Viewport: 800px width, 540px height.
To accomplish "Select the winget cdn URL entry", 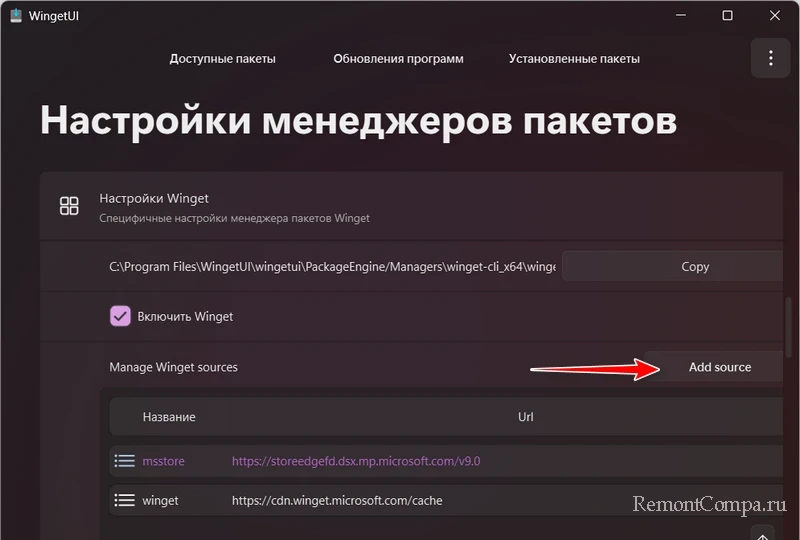I will pos(337,500).
